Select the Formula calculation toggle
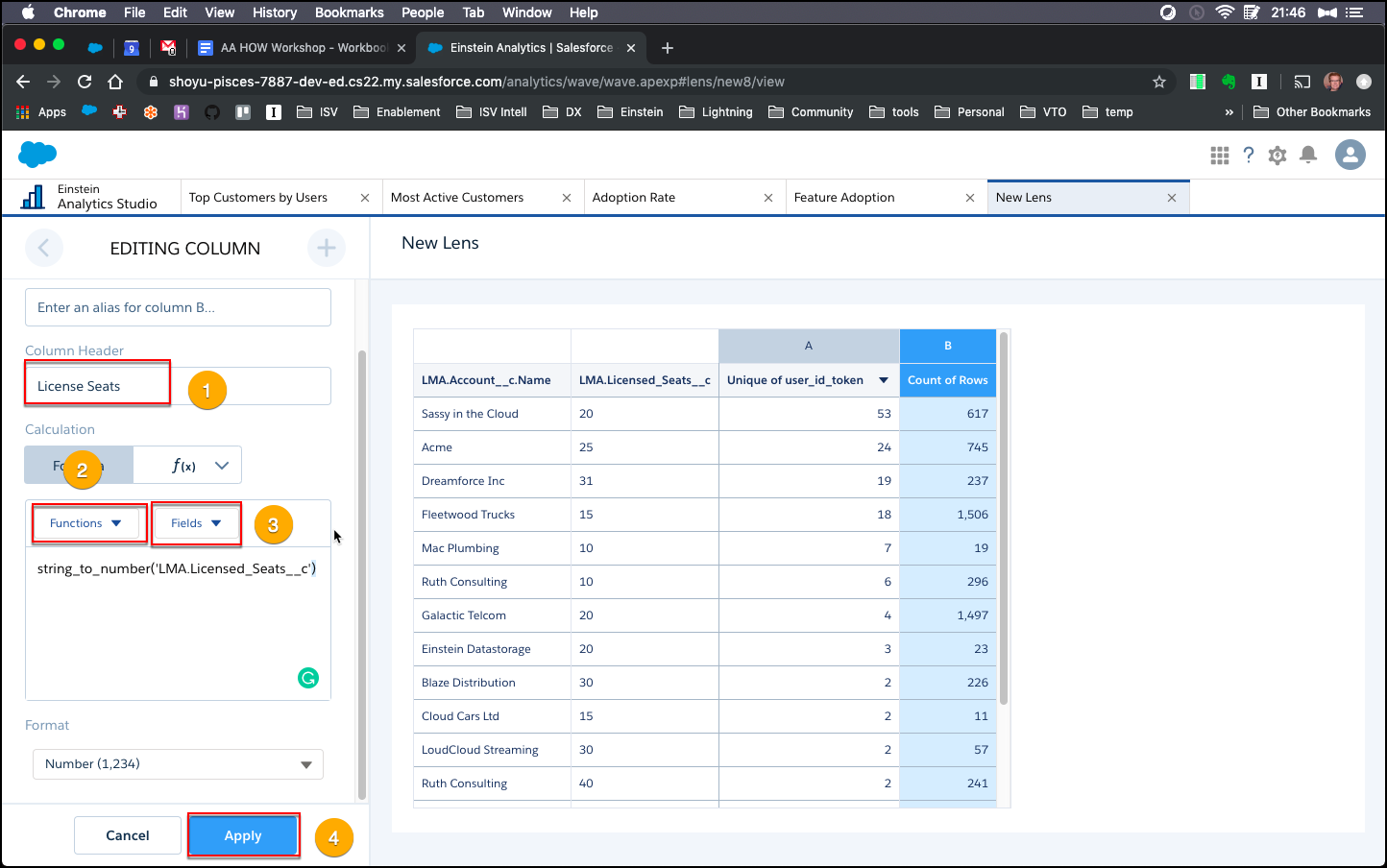 [x=79, y=465]
